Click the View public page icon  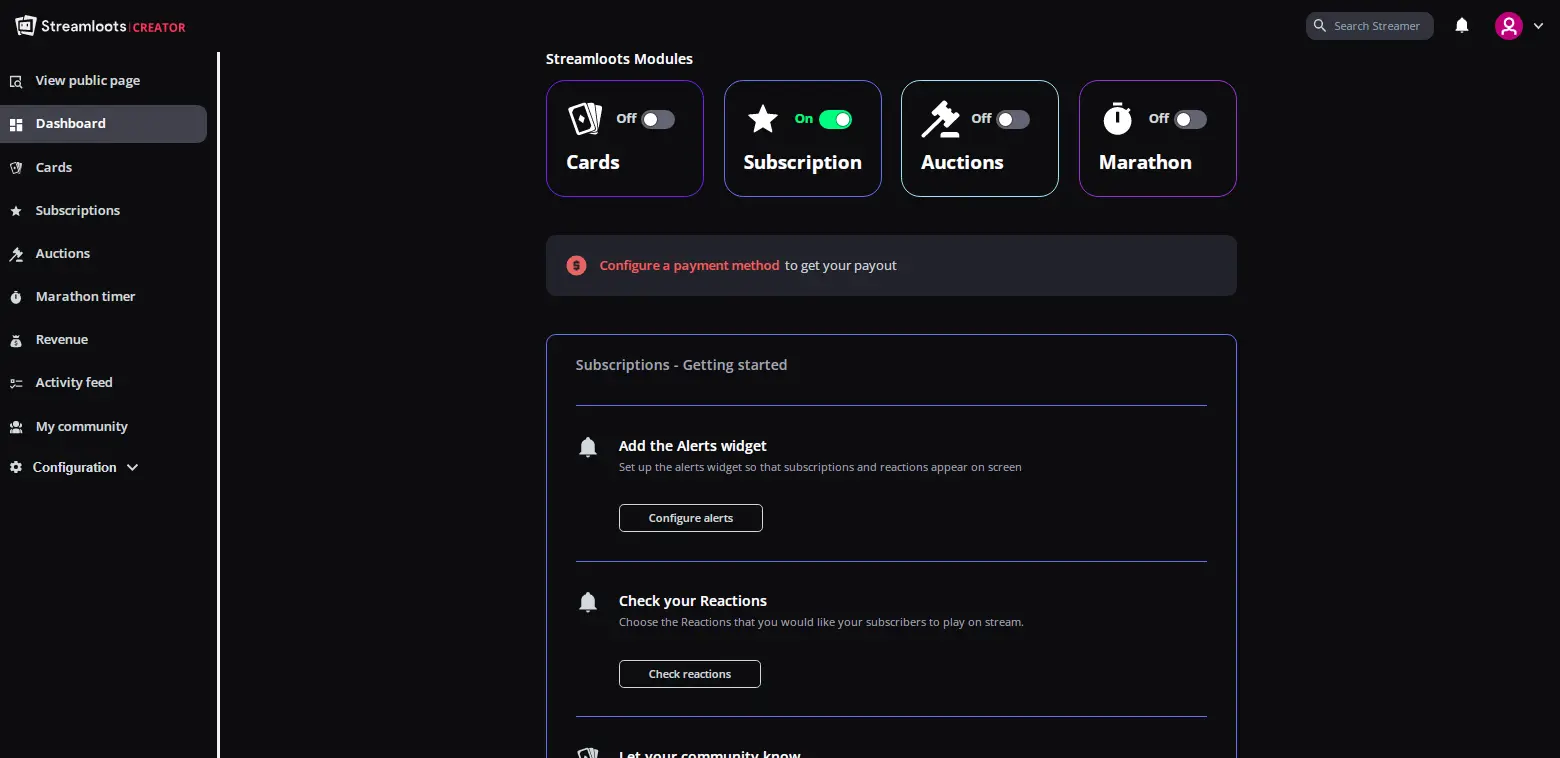point(16,81)
